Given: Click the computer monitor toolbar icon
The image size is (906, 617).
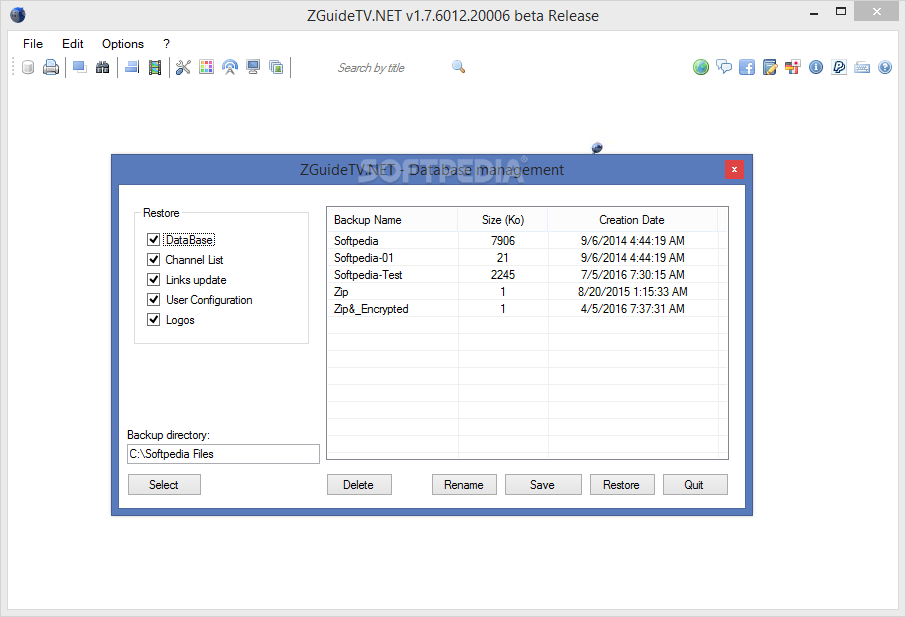Looking at the screenshot, I should click(x=253, y=68).
